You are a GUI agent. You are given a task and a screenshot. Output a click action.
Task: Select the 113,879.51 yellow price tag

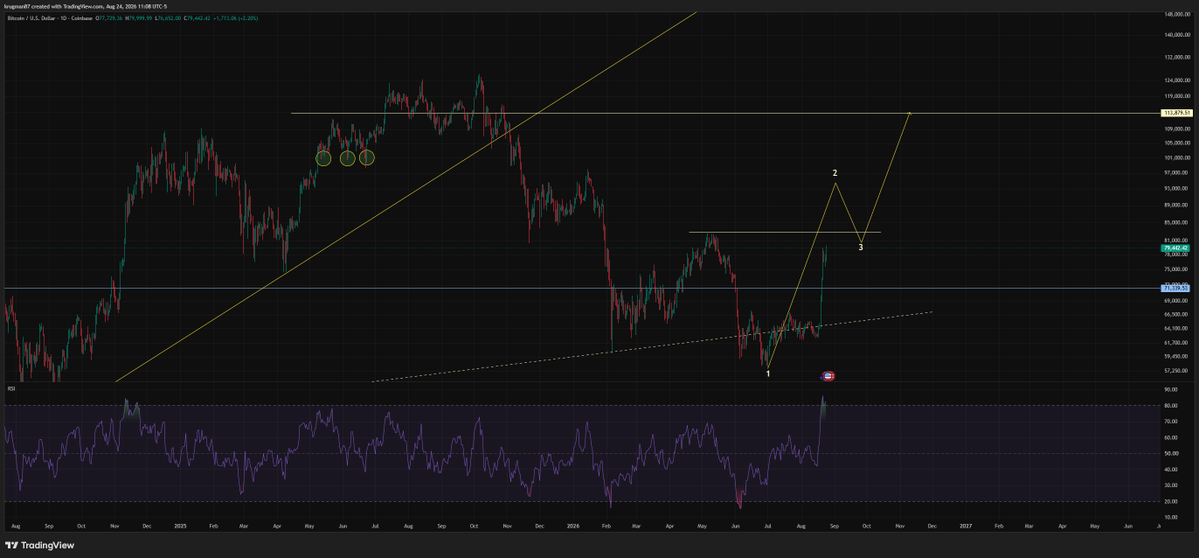click(x=1175, y=113)
